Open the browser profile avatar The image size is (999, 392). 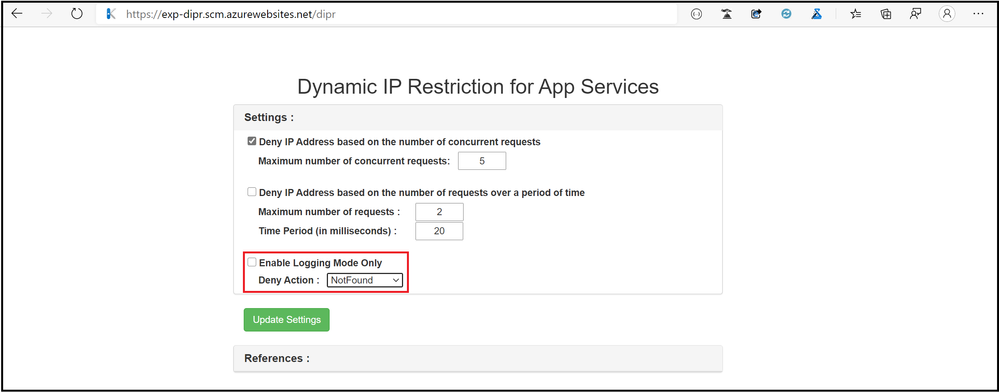(x=947, y=14)
